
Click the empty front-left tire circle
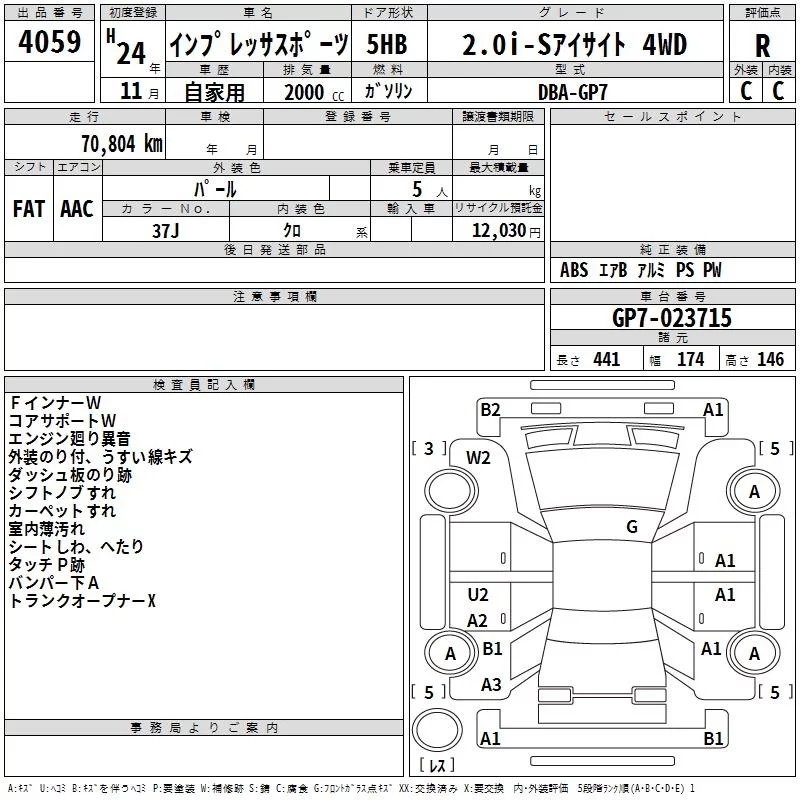click(x=451, y=491)
